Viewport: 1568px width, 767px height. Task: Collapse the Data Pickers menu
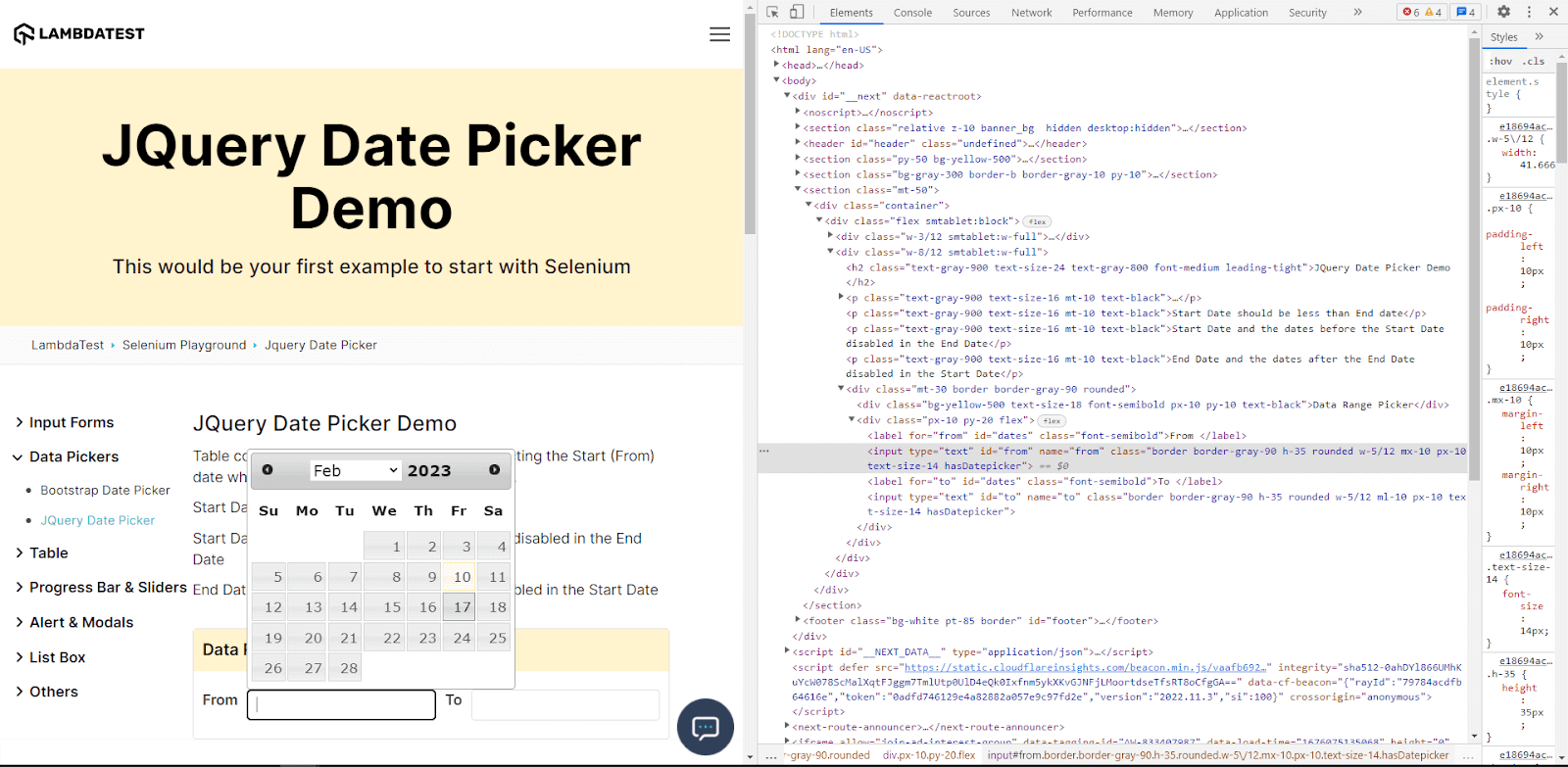pyautogui.click(x=67, y=456)
